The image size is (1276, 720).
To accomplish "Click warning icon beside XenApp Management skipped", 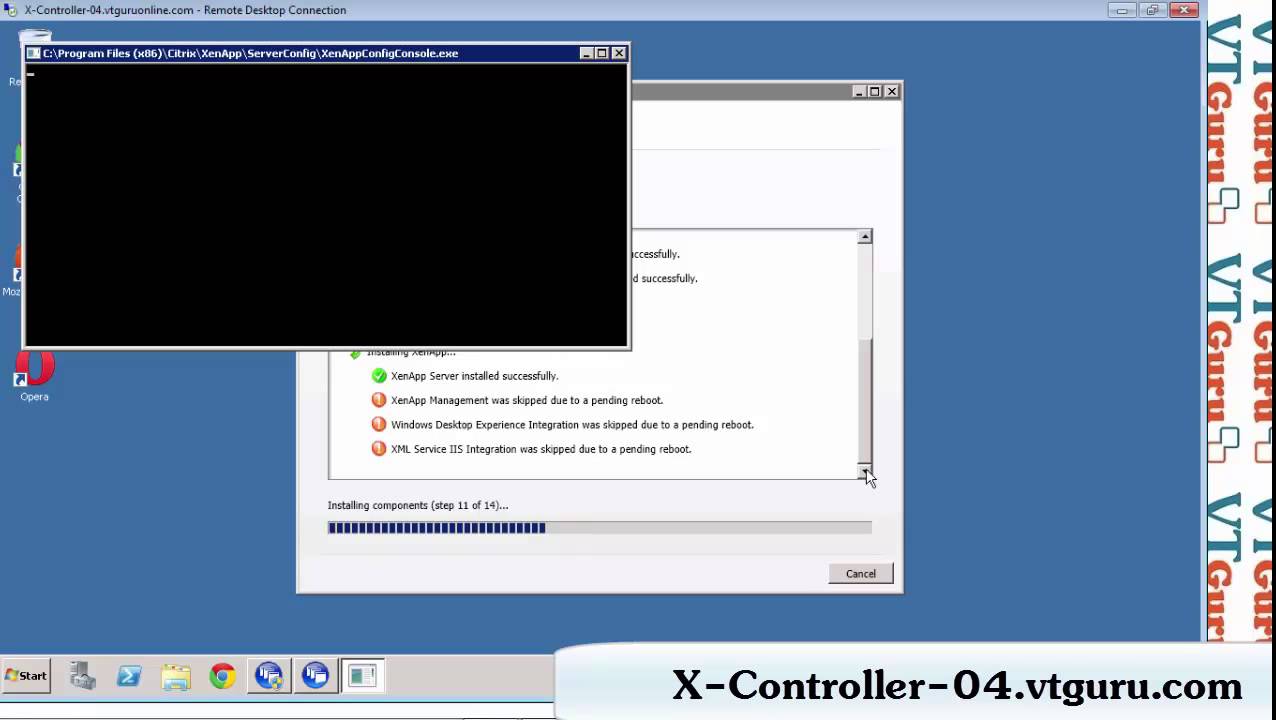I will pos(379,400).
